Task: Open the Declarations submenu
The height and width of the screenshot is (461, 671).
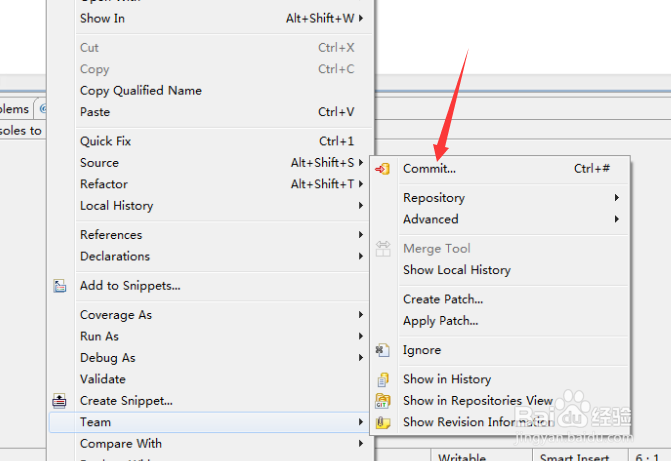Action: click(210, 256)
